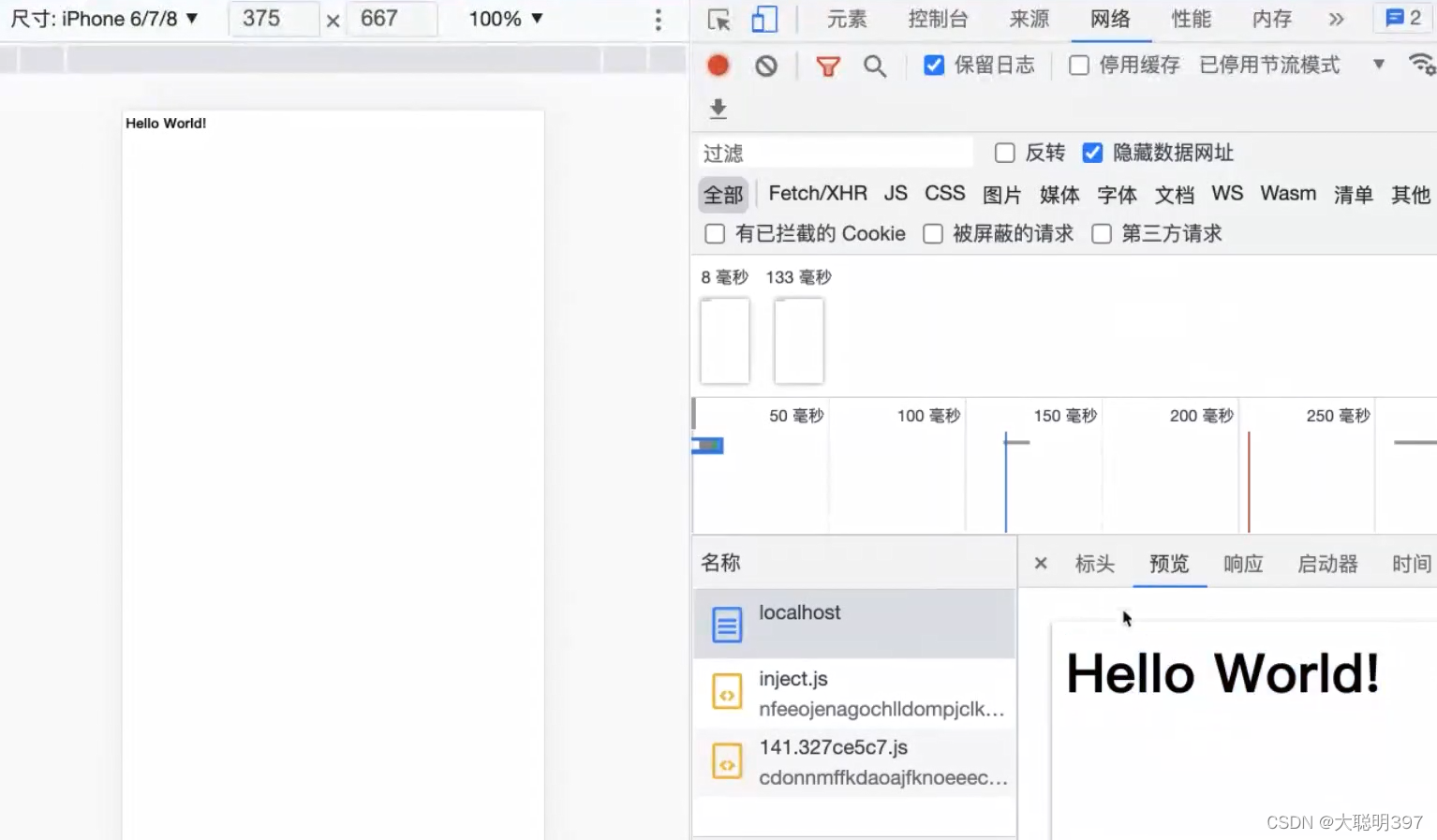Open the DevTools three-dot menu
This screenshot has height=840, width=1437.
tap(659, 20)
